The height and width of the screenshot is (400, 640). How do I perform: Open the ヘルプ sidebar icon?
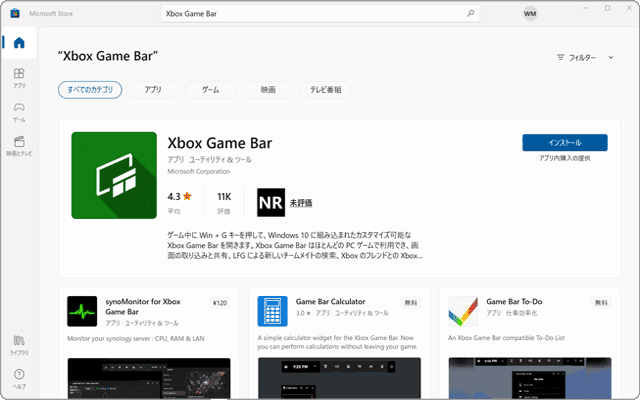(x=19, y=379)
